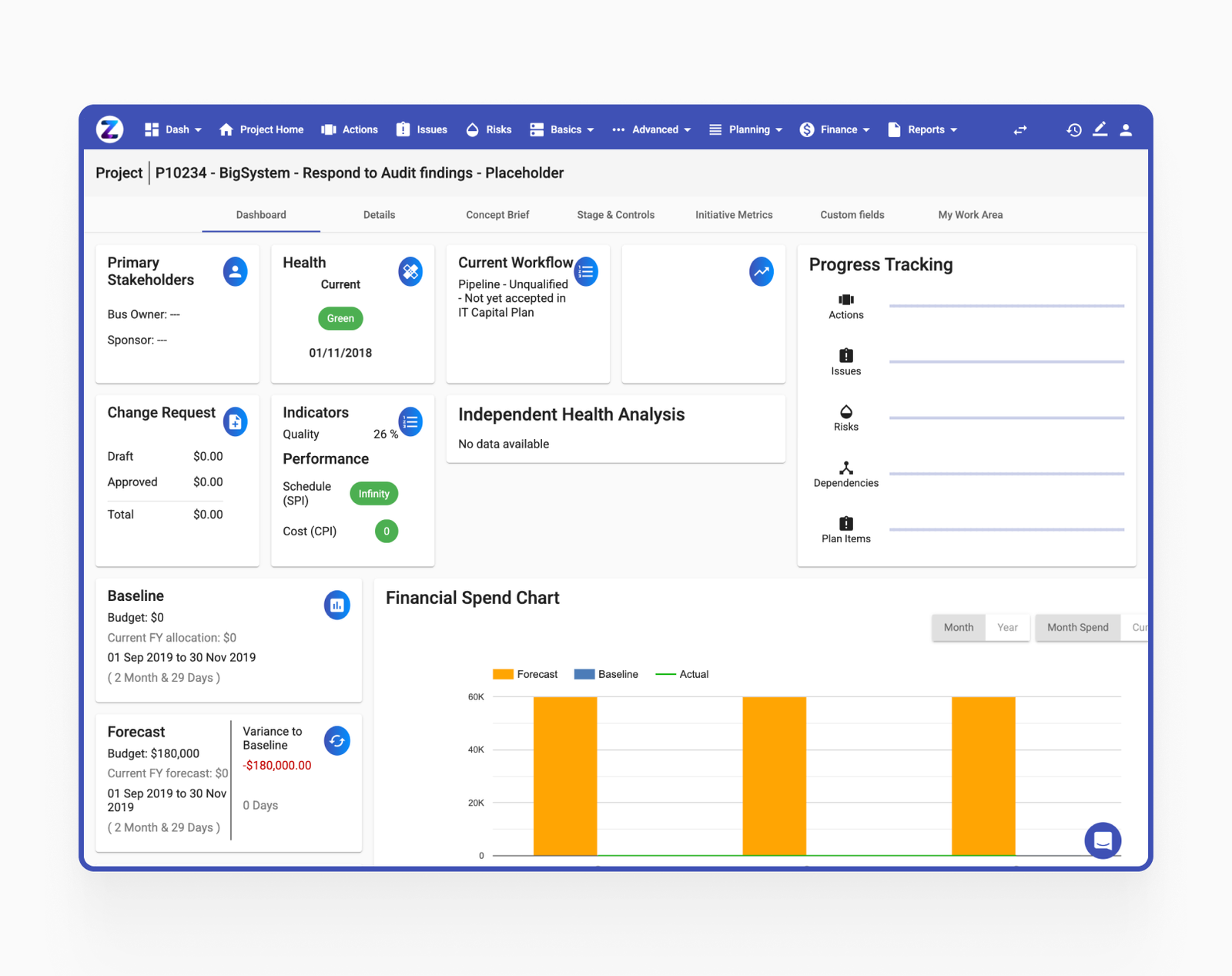The width and height of the screenshot is (1232, 976).
Task: Switch to the Initiative Metrics tab
Action: 733,215
